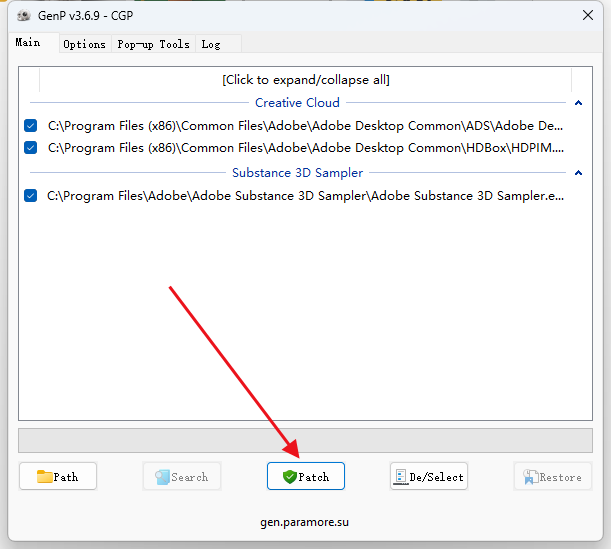
Task: Click the Path folder button
Action: (x=58, y=476)
